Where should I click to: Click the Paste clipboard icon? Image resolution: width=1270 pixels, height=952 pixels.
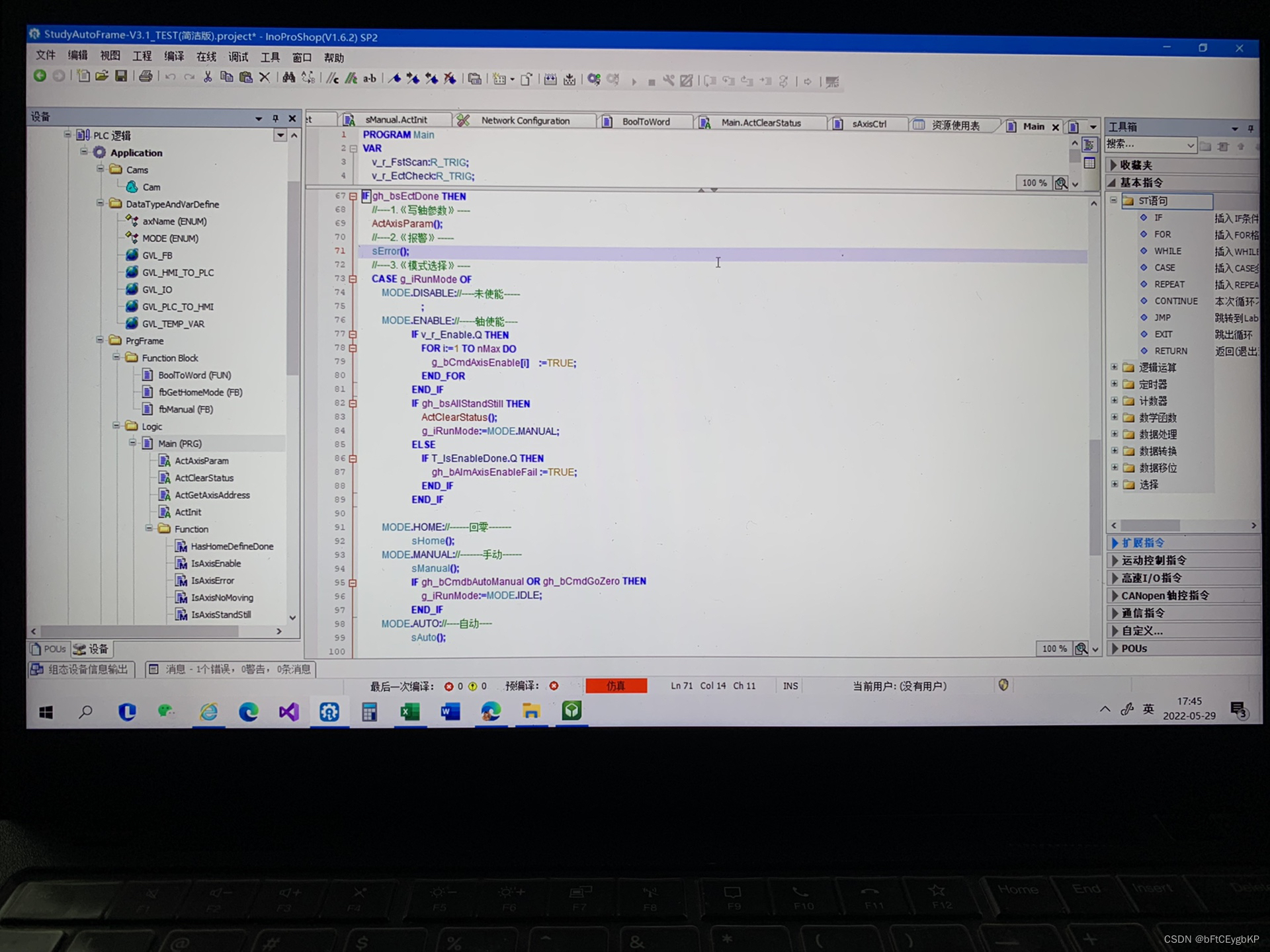coord(245,77)
